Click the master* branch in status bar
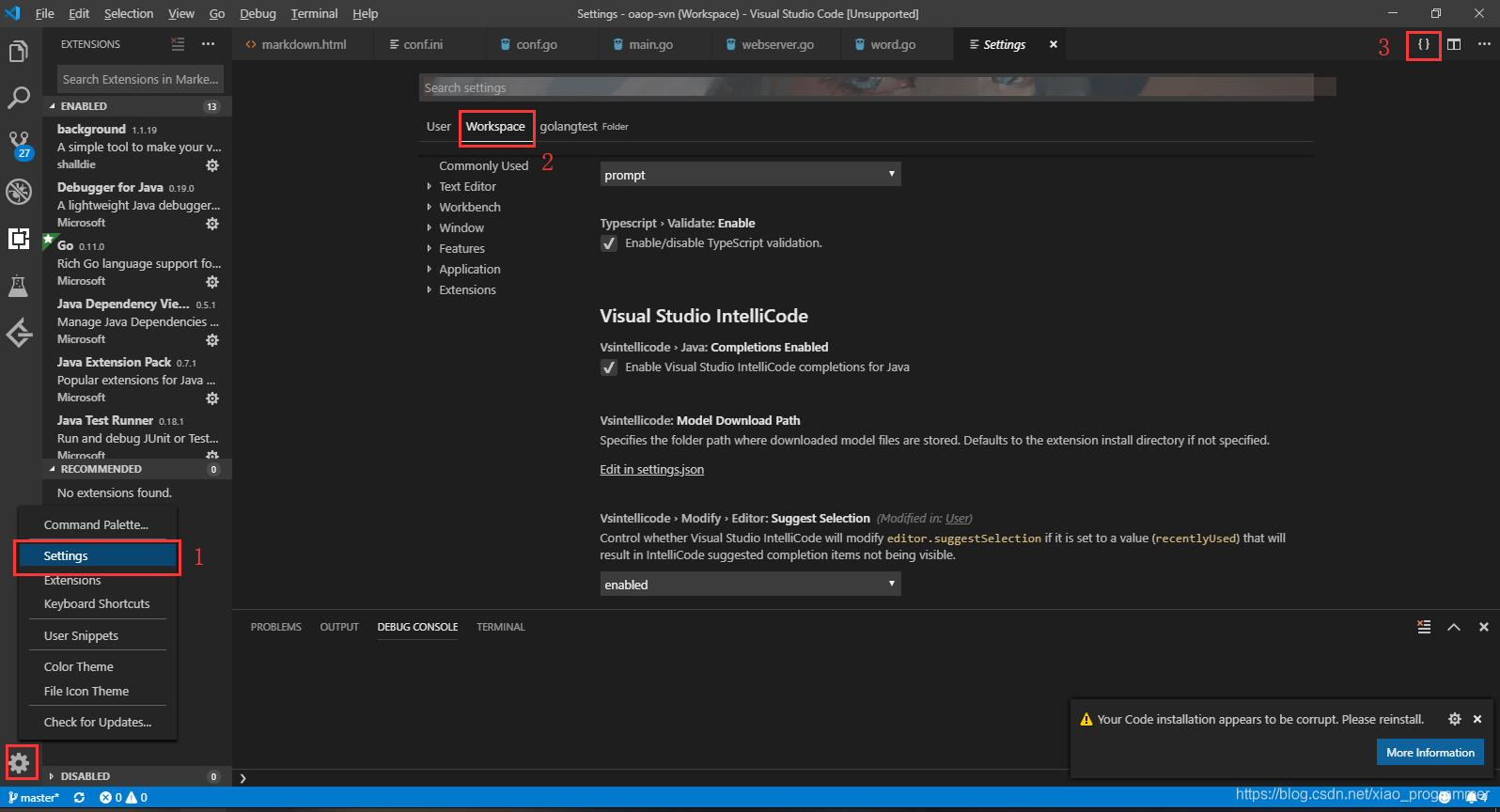Viewport: 1500px width, 812px height. [x=34, y=798]
